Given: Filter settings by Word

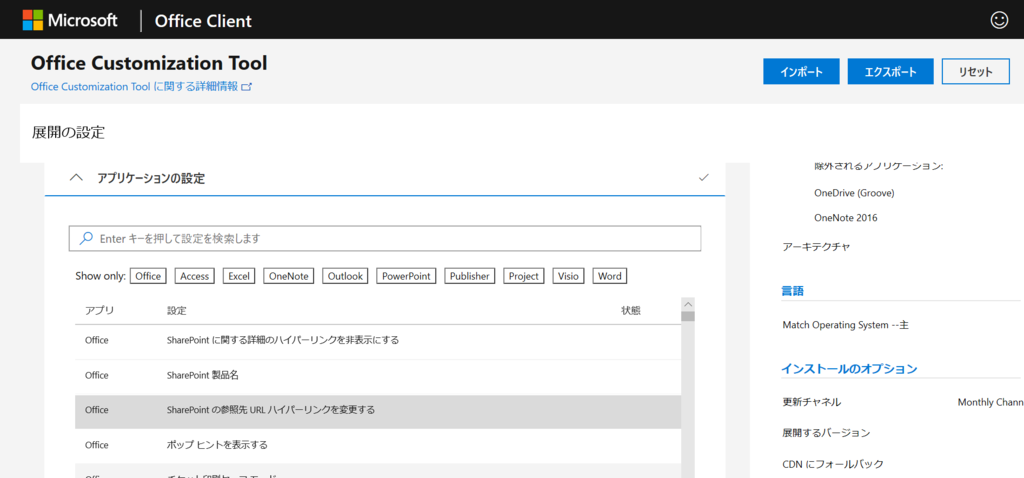Looking at the screenshot, I should (609, 276).
